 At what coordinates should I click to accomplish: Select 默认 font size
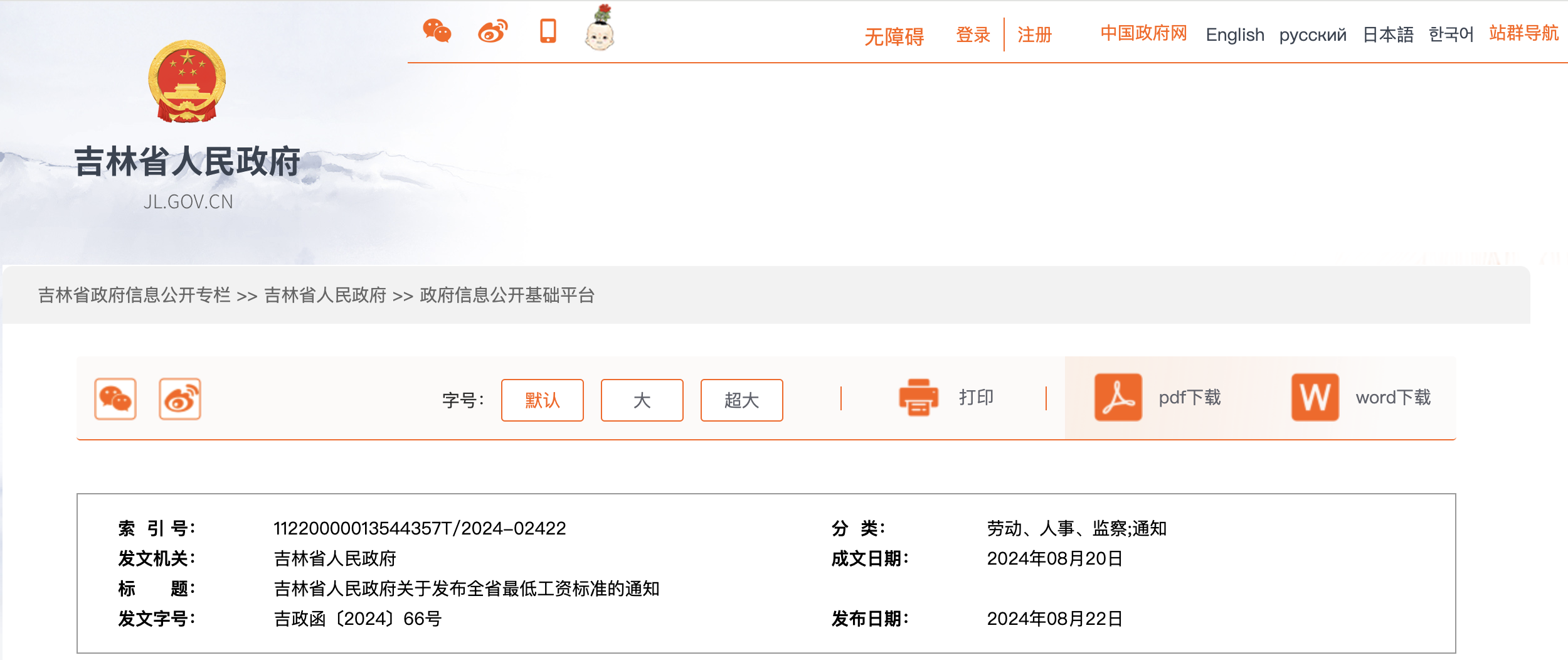543,400
